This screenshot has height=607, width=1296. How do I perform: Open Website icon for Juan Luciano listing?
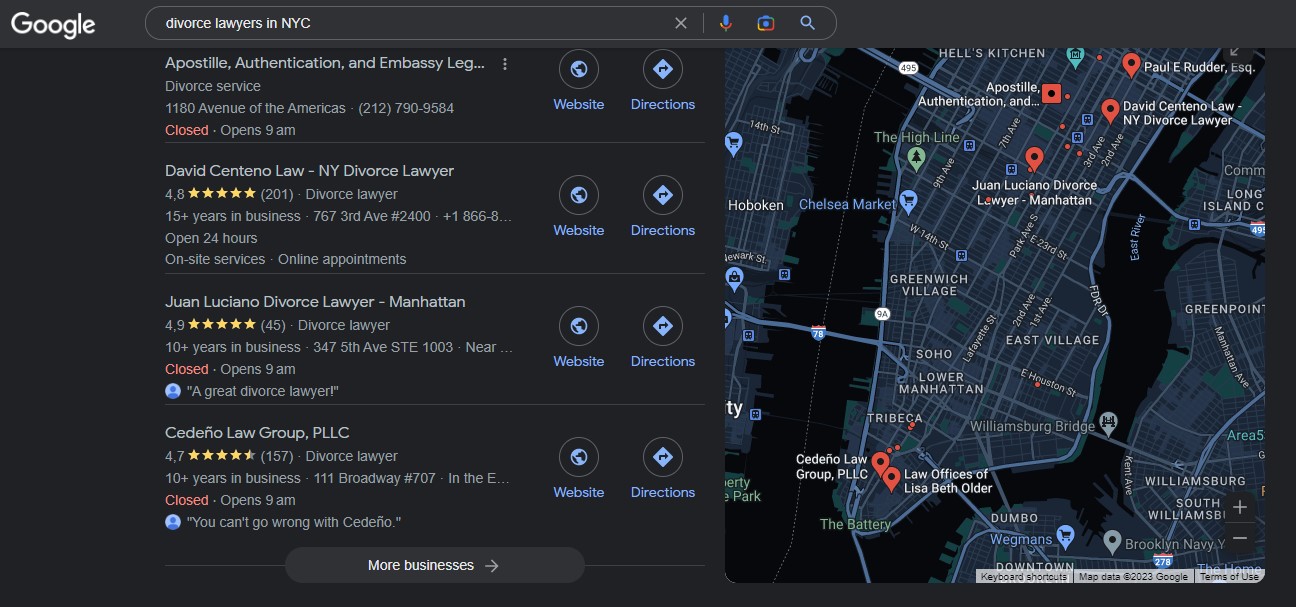(578, 326)
